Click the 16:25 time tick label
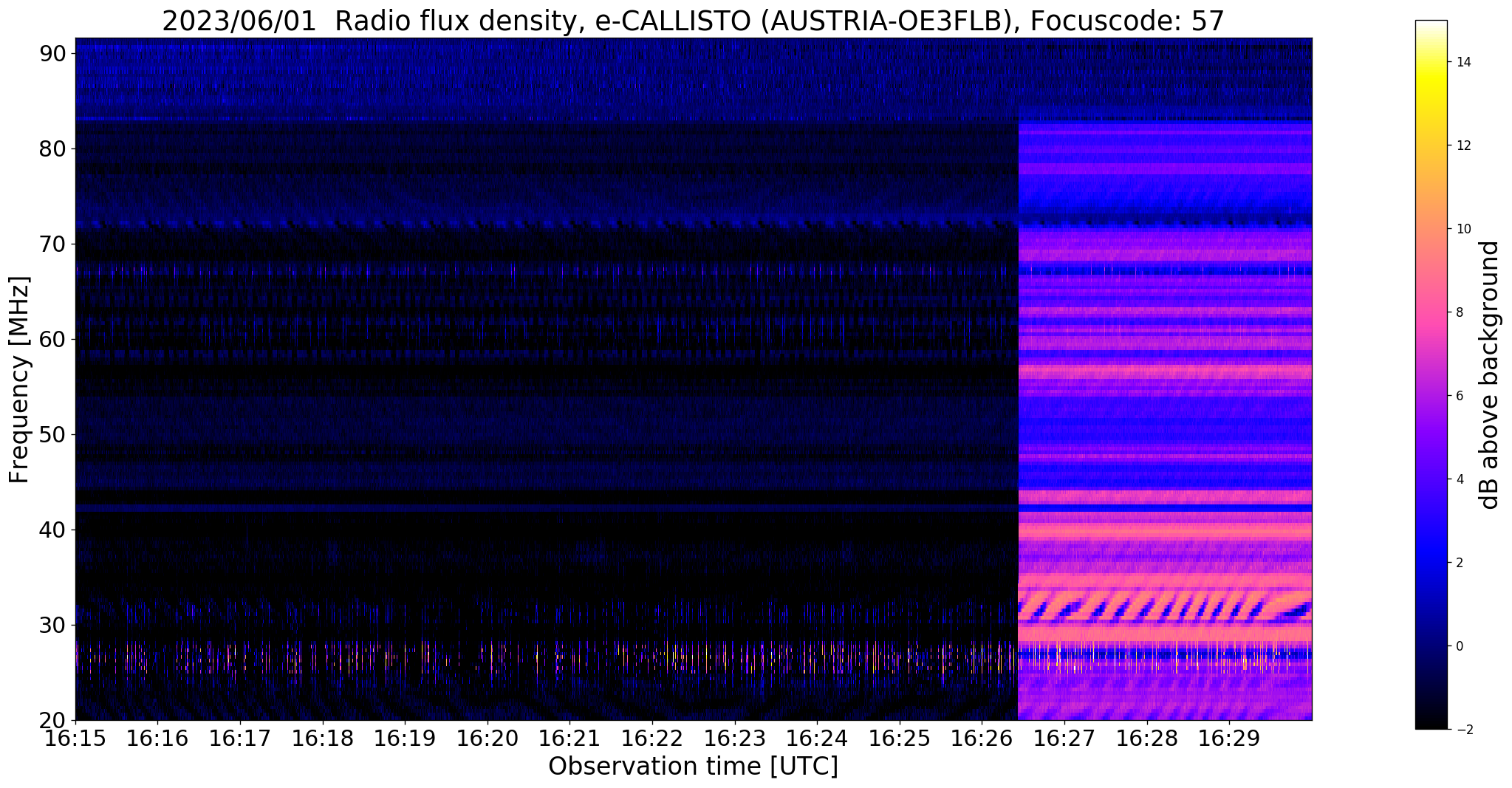The height and width of the screenshot is (788, 1512). click(x=900, y=738)
